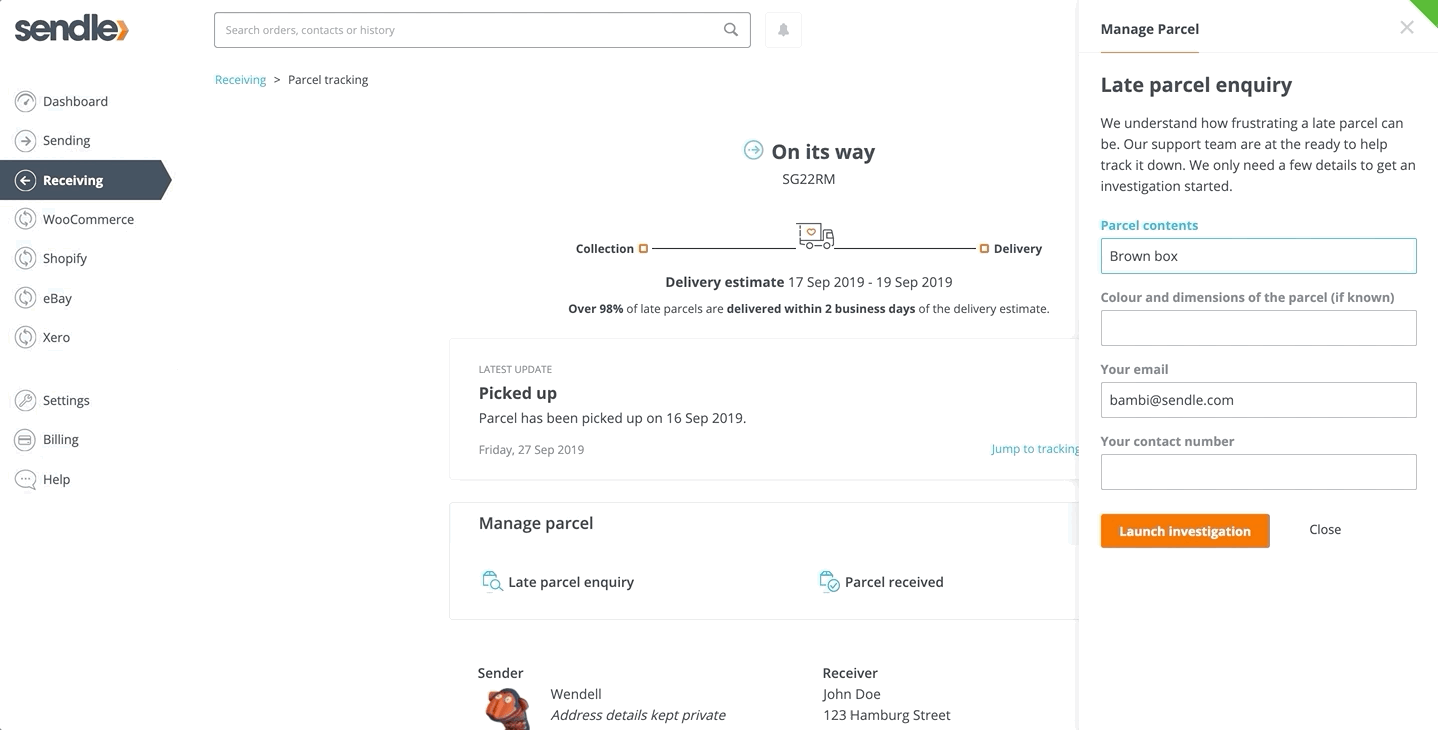Click the WooCommerce sync icon

tap(25, 219)
